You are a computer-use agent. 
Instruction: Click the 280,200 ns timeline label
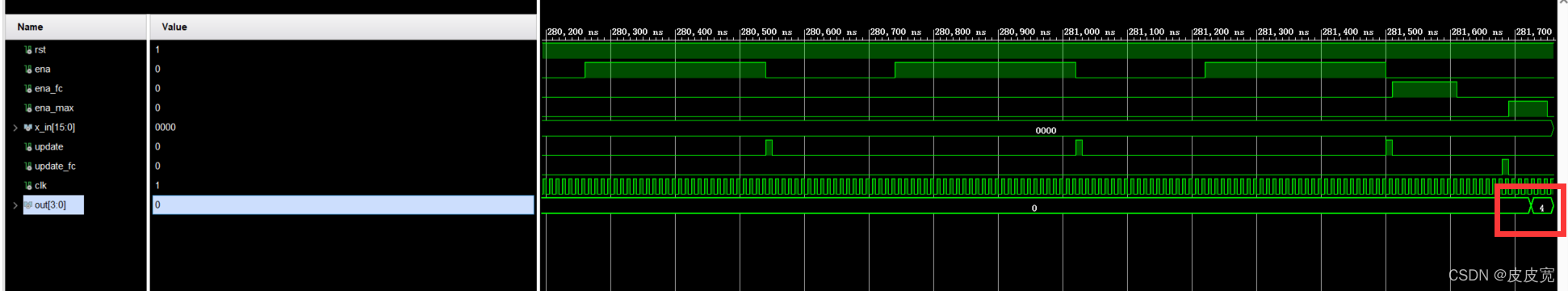coord(572,32)
